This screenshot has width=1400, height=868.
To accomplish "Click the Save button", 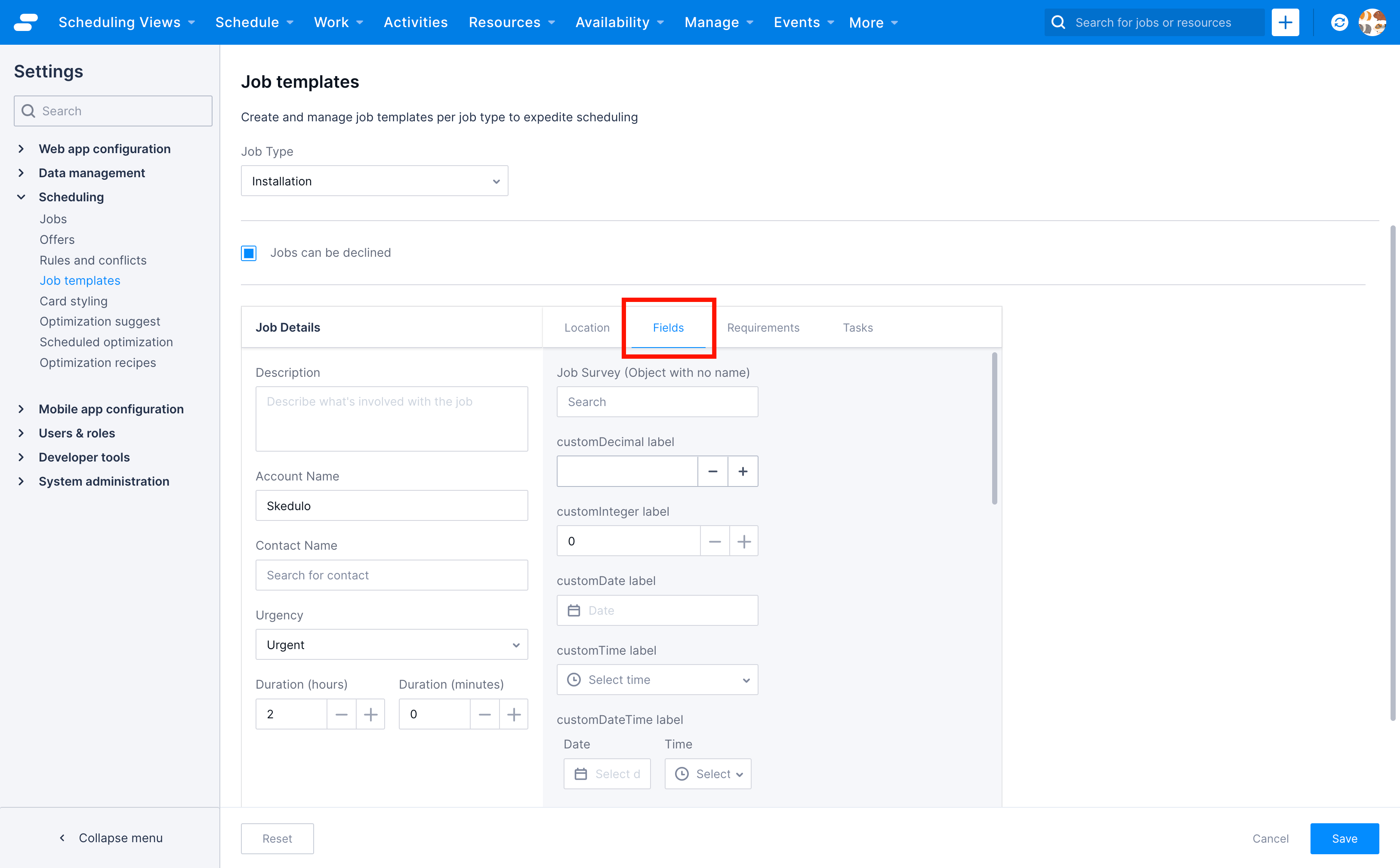I will (1344, 838).
